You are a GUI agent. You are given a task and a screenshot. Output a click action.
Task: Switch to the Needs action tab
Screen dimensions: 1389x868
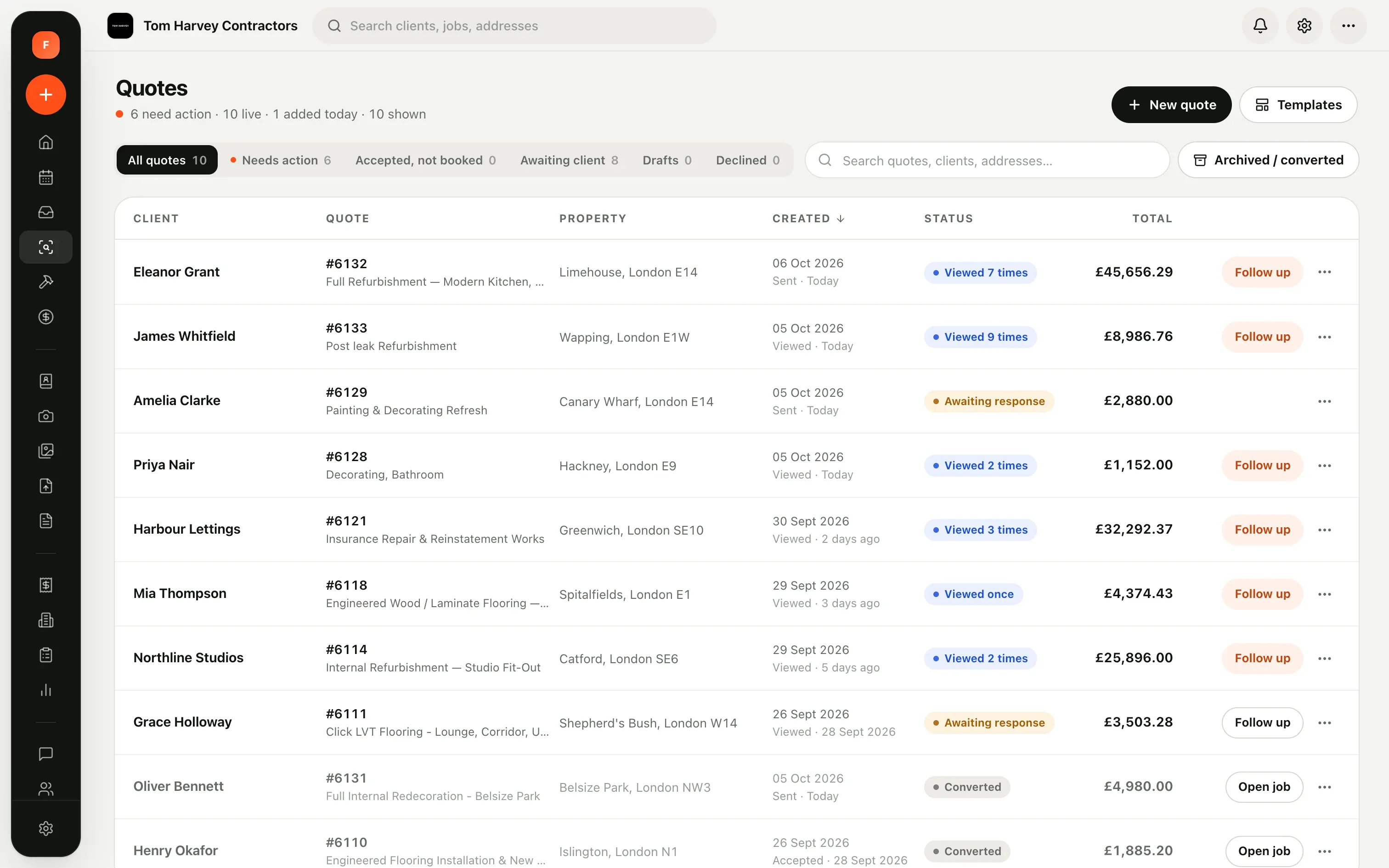point(281,160)
